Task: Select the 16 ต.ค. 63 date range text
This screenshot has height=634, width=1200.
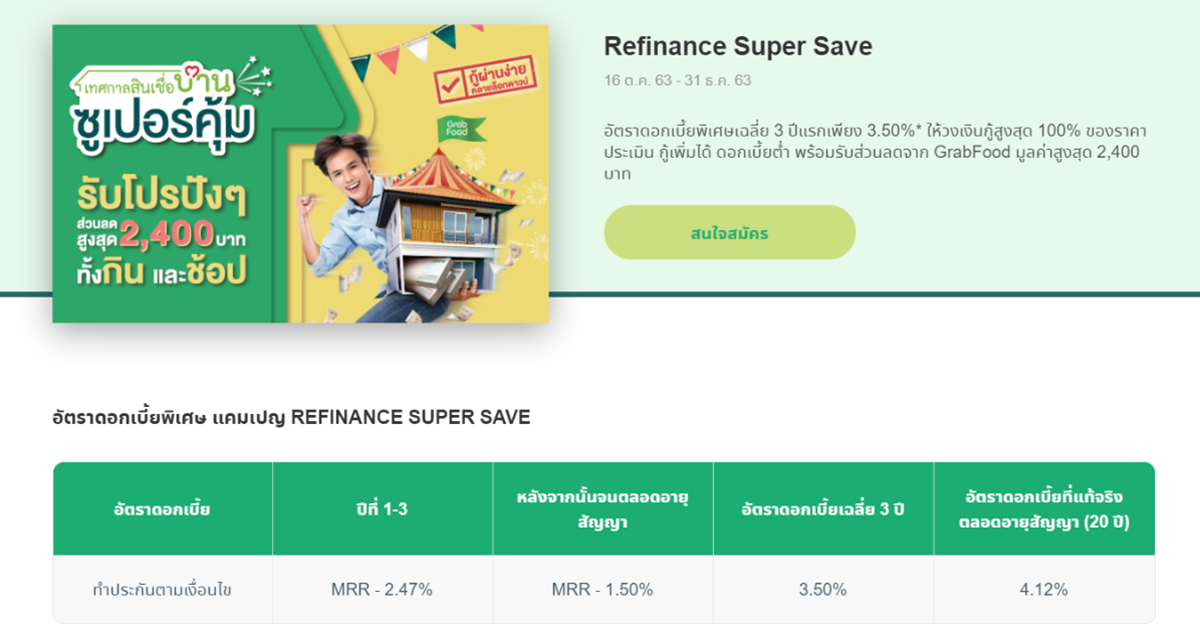Action: coord(677,80)
